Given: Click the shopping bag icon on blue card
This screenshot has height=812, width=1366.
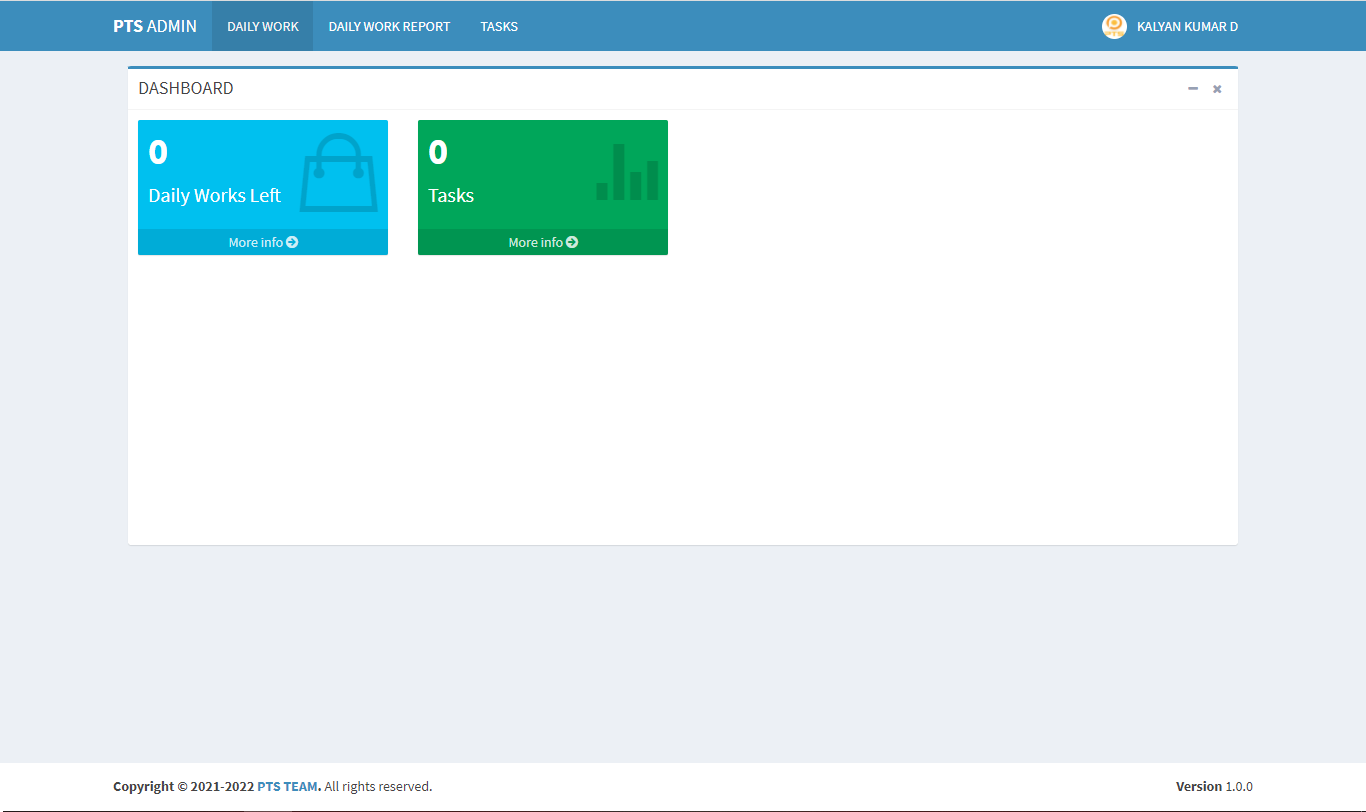Looking at the screenshot, I should coord(339,173).
